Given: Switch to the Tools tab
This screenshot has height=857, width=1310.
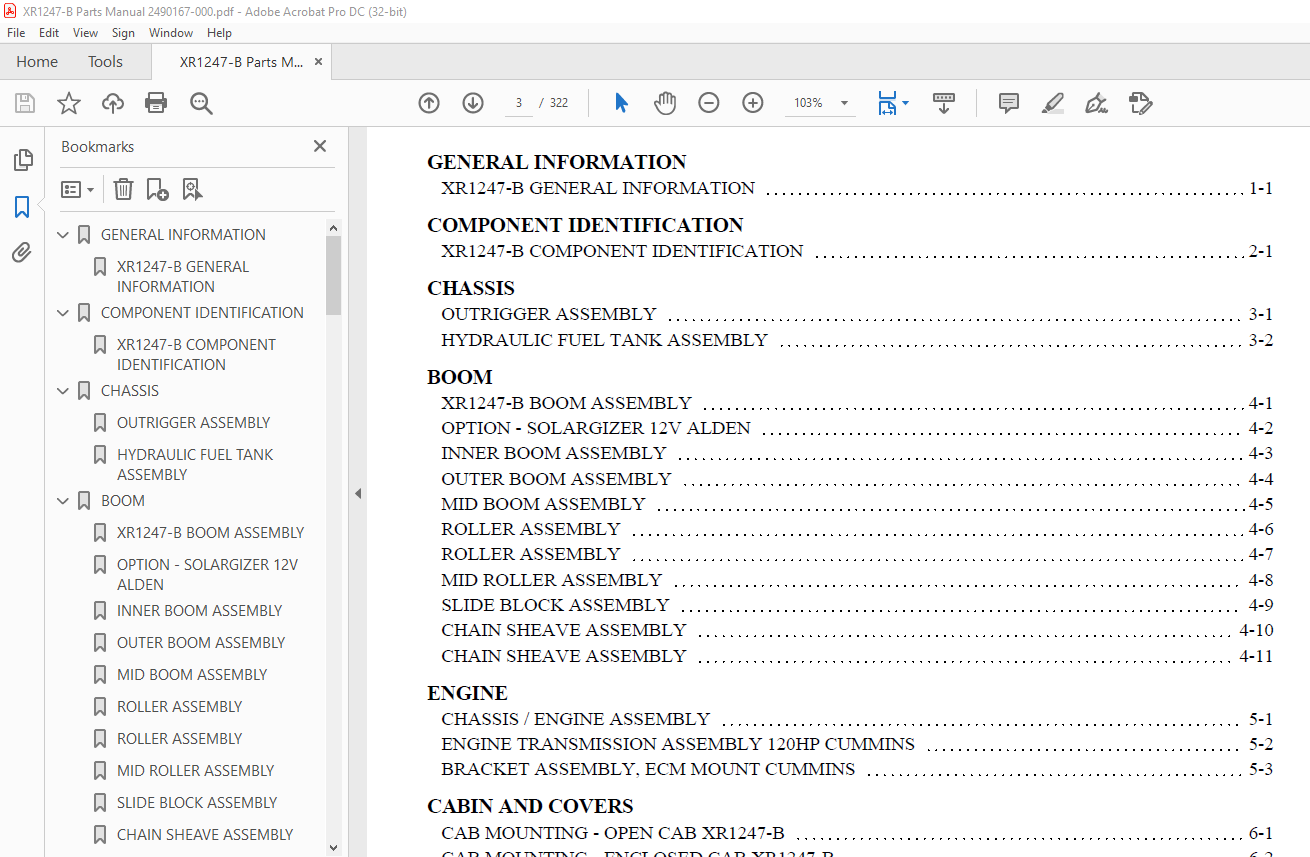Looking at the screenshot, I should tap(105, 62).
